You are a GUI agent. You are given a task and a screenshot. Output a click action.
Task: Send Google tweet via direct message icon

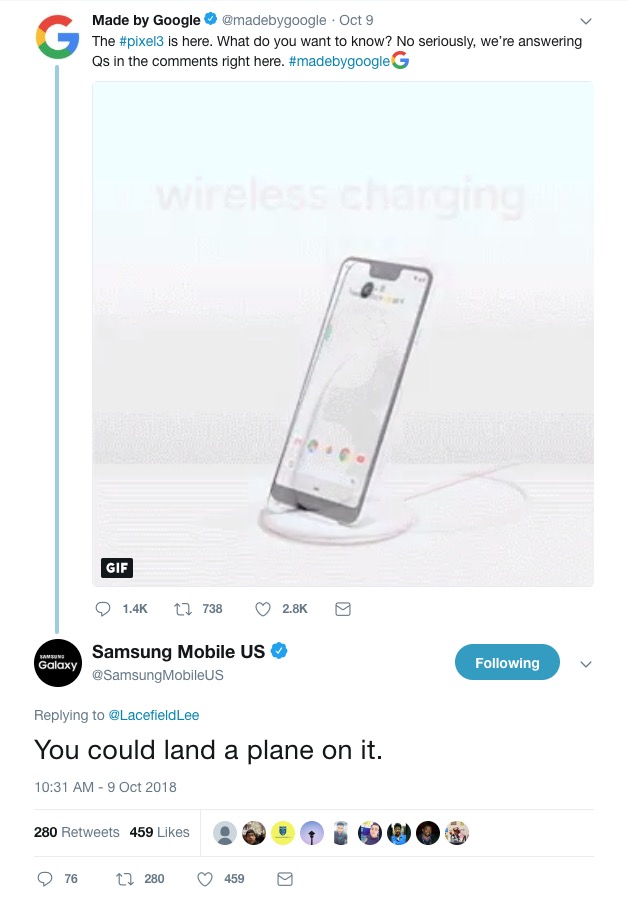(x=343, y=609)
